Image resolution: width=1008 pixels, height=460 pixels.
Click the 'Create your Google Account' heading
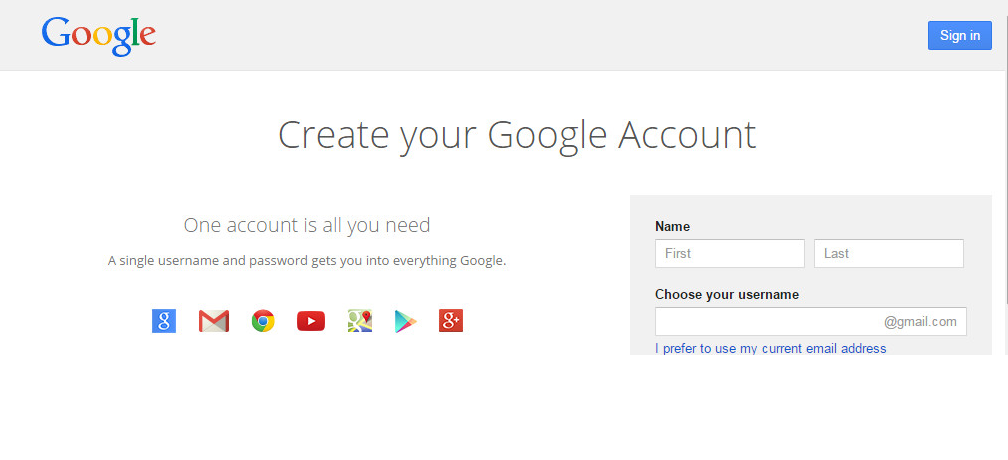(x=517, y=135)
